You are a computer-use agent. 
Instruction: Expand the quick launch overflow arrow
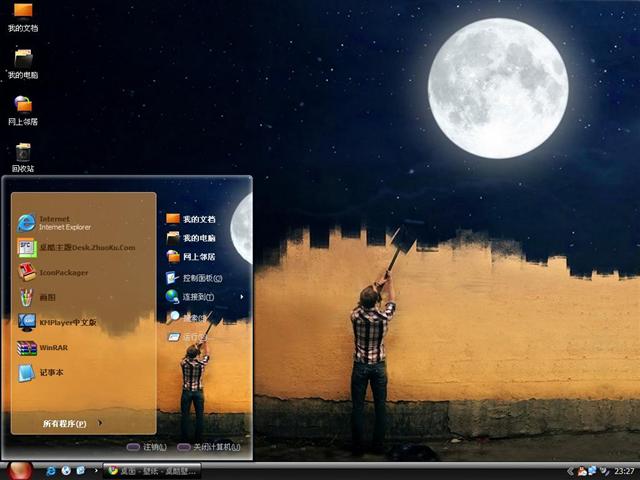click(x=95, y=470)
